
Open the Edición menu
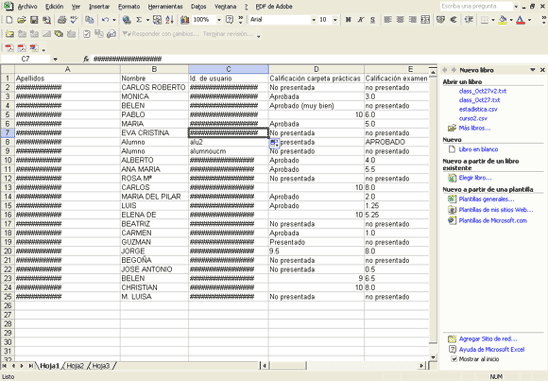[x=54, y=7]
